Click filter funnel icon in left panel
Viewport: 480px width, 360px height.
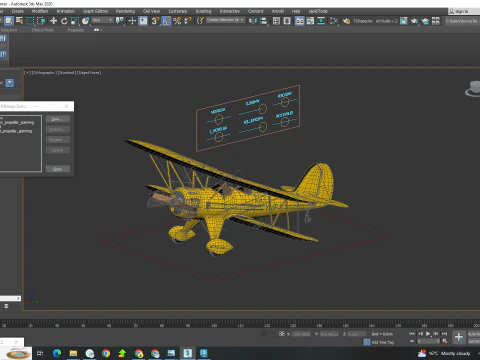tap(10, 83)
